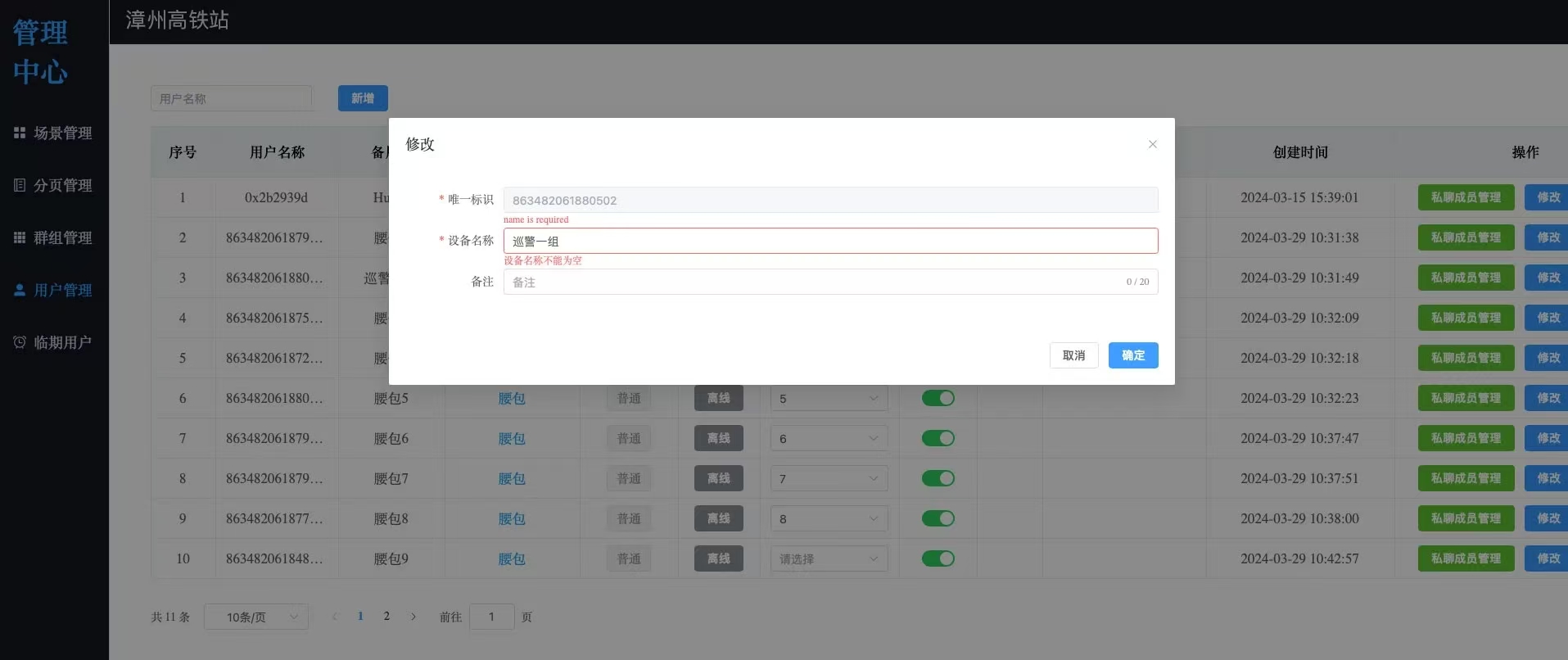
Task: Toggle the switch in row 7 腰包6
Action: pyautogui.click(x=938, y=438)
